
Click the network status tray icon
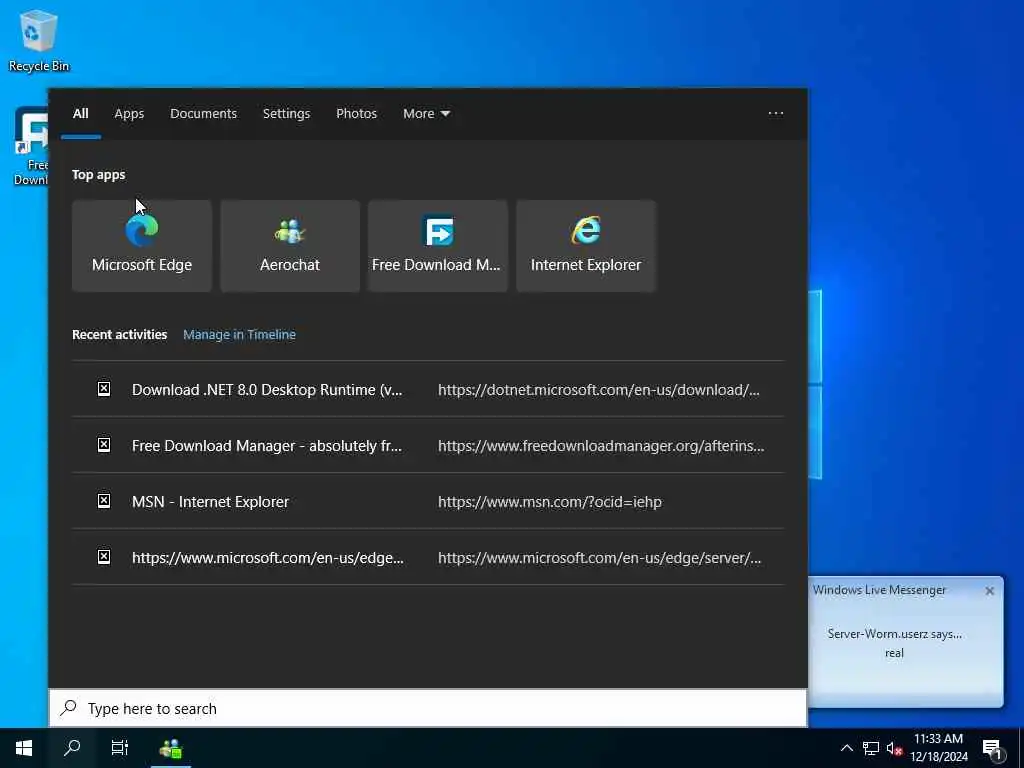(871, 748)
